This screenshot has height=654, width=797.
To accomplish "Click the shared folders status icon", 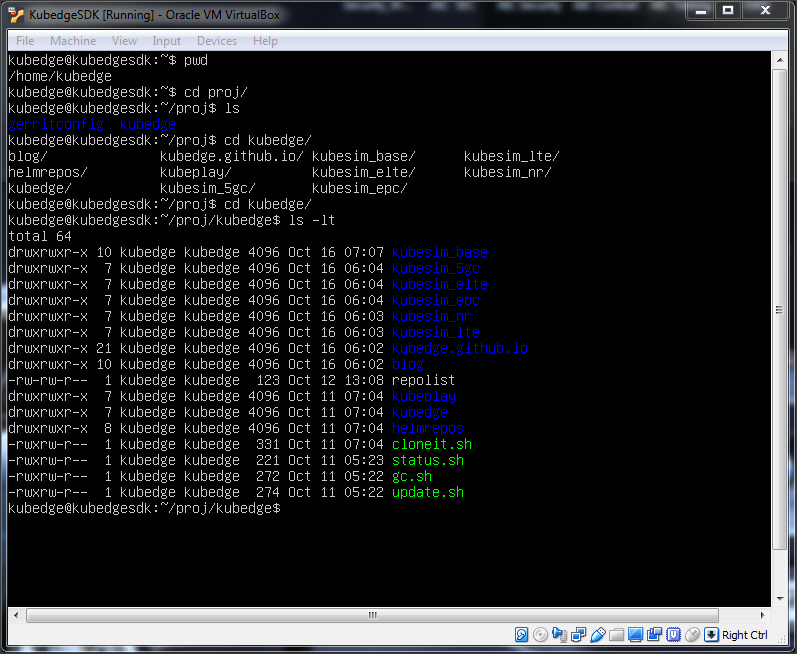I will 617,635.
